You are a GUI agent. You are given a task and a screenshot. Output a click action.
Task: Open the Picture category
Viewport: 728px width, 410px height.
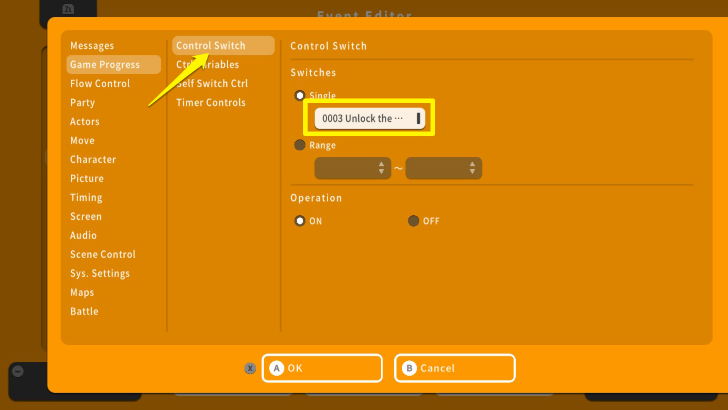click(87, 179)
